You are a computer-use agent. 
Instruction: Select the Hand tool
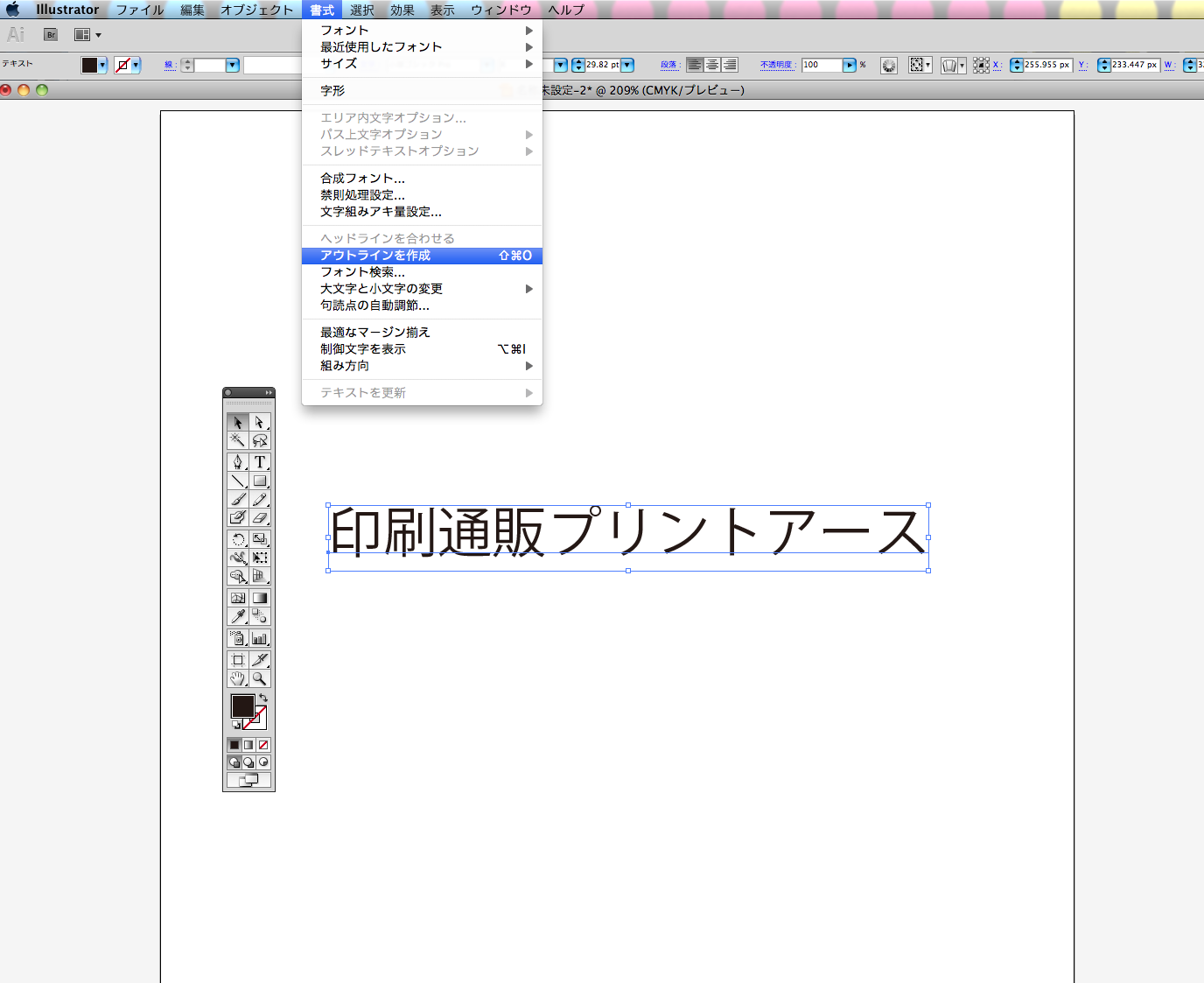238,678
